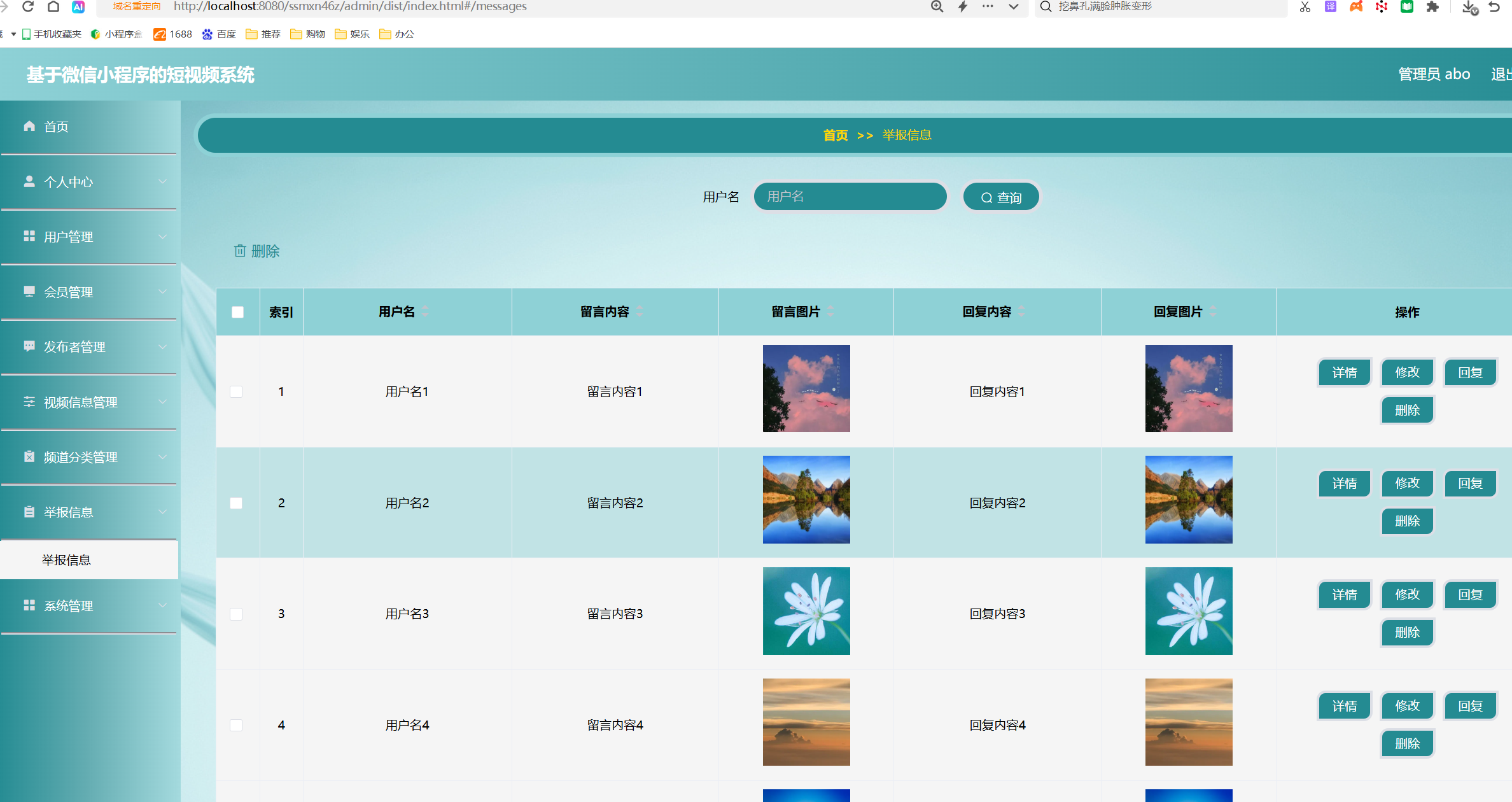The height and width of the screenshot is (802, 1512).
Task: Click the sort arrows on 回复图片 column
Action: (x=1213, y=311)
